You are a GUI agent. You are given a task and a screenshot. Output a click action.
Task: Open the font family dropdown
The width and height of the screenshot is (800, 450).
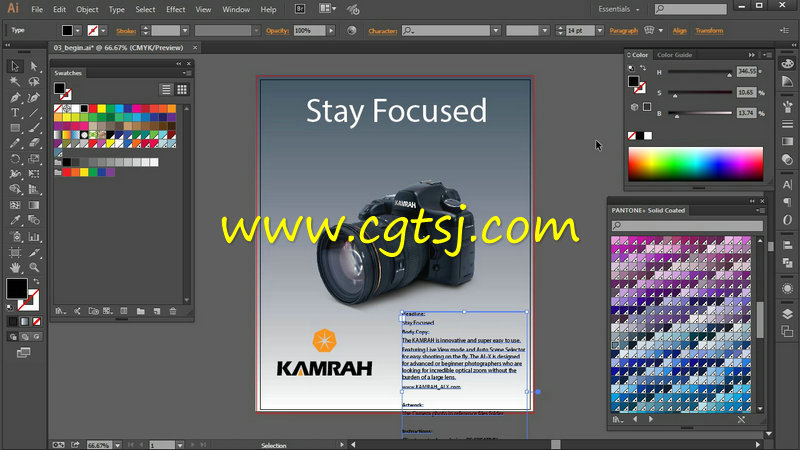(x=495, y=31)
